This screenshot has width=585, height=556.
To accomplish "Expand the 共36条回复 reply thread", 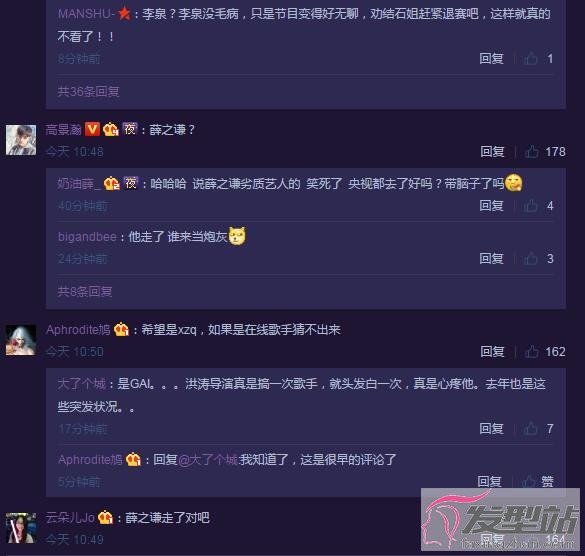I will tap(88, 91).
